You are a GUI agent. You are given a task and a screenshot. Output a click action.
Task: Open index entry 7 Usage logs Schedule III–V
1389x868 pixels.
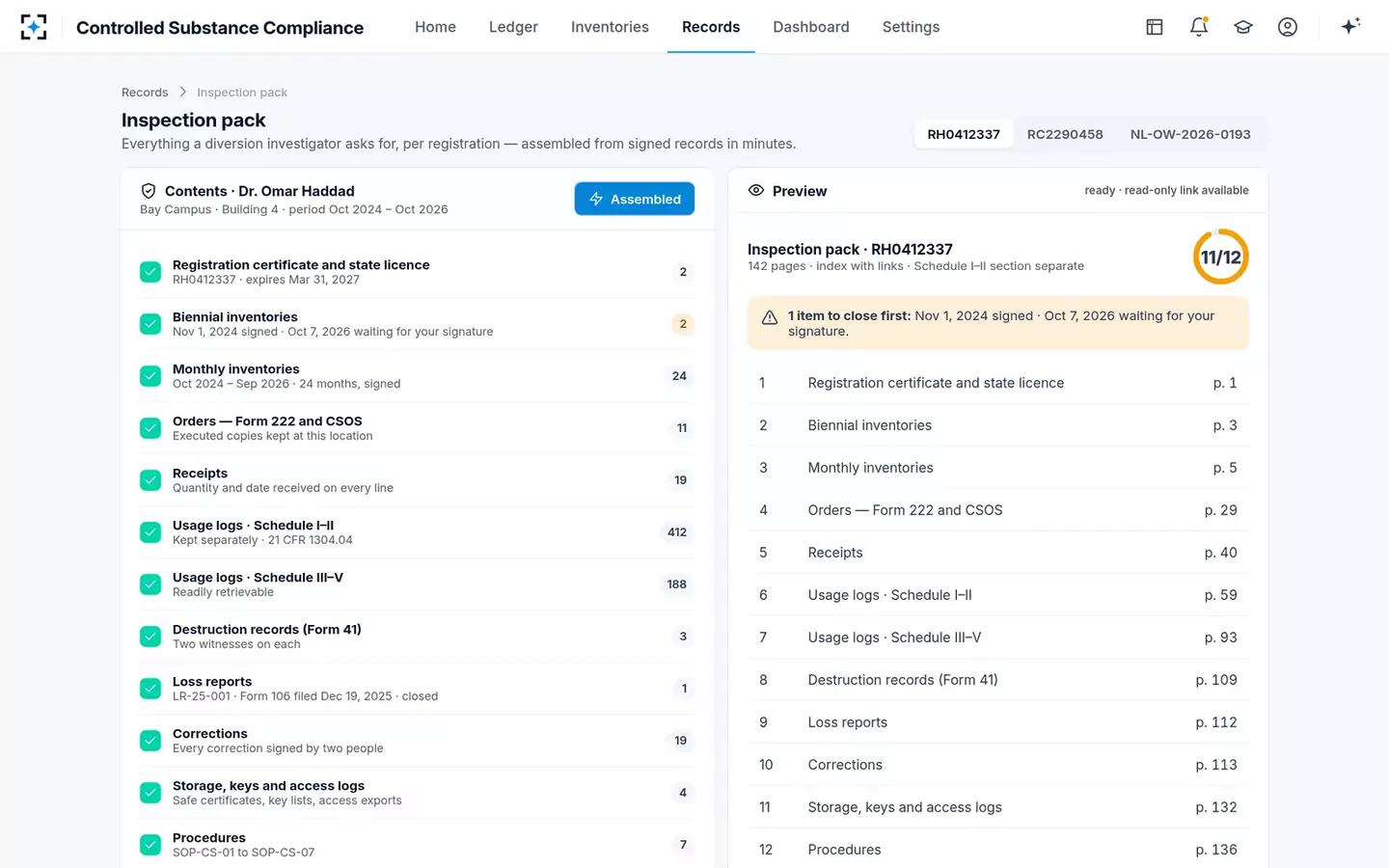(x=998, y=637)
